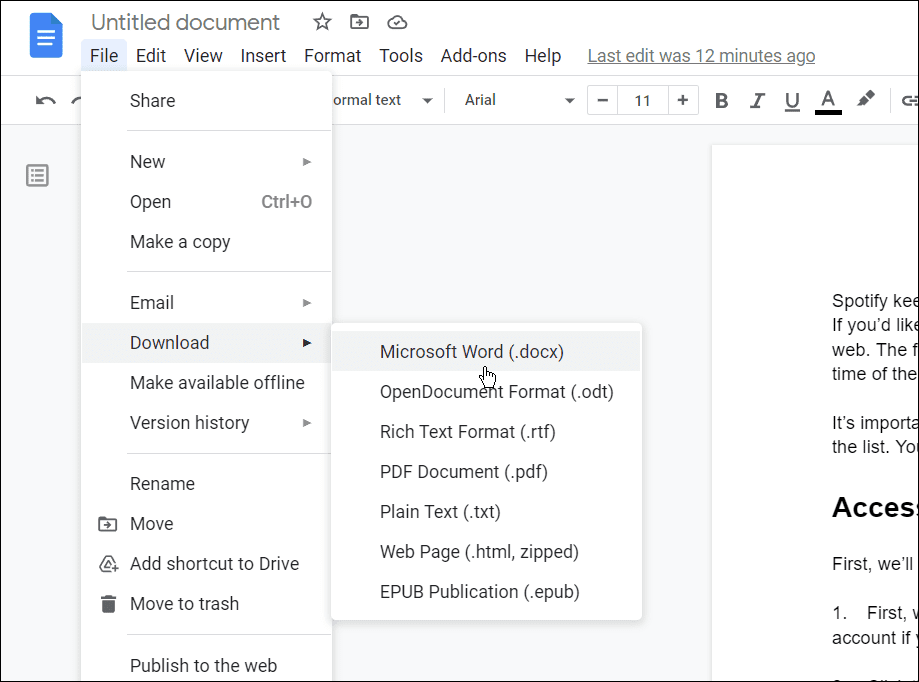This screenshot has height=682, width=919.
Task: Download as Microsoft Word (.docx)
Action: pos(486,352)
